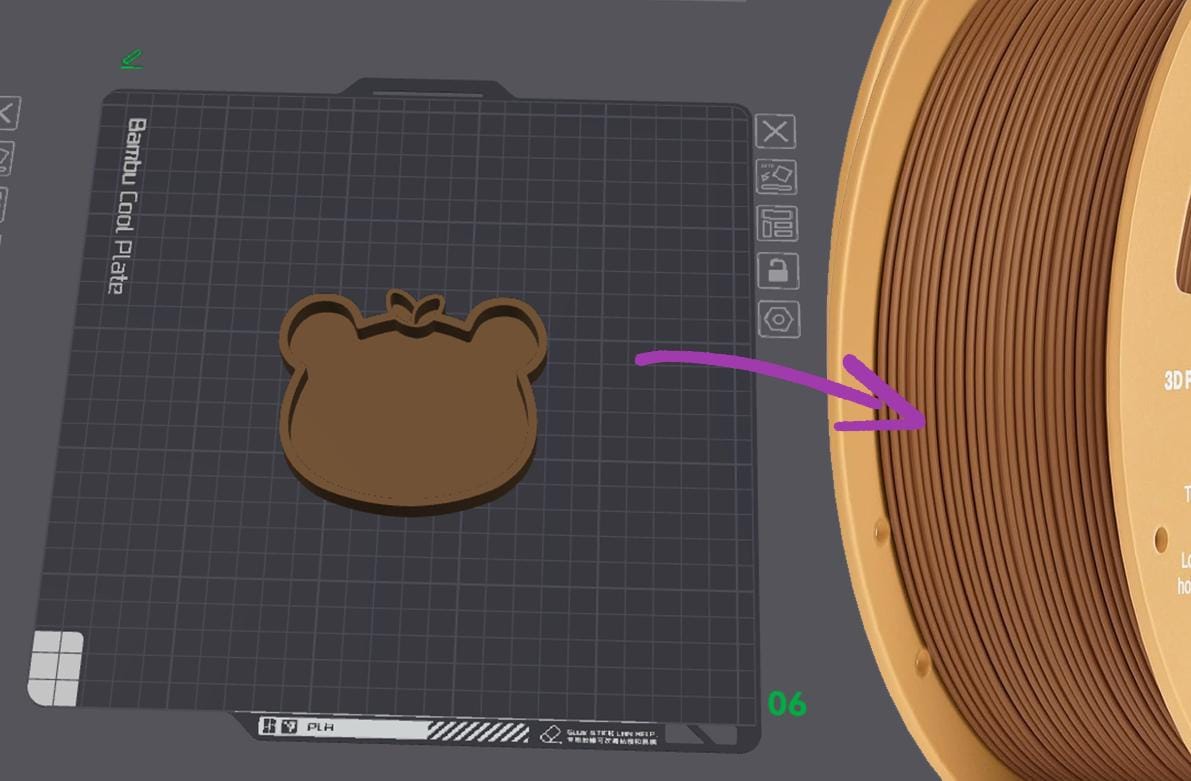Click the left-edge X icon of adjacent plate
This screenshot has height=781, width=1191.
8,114
